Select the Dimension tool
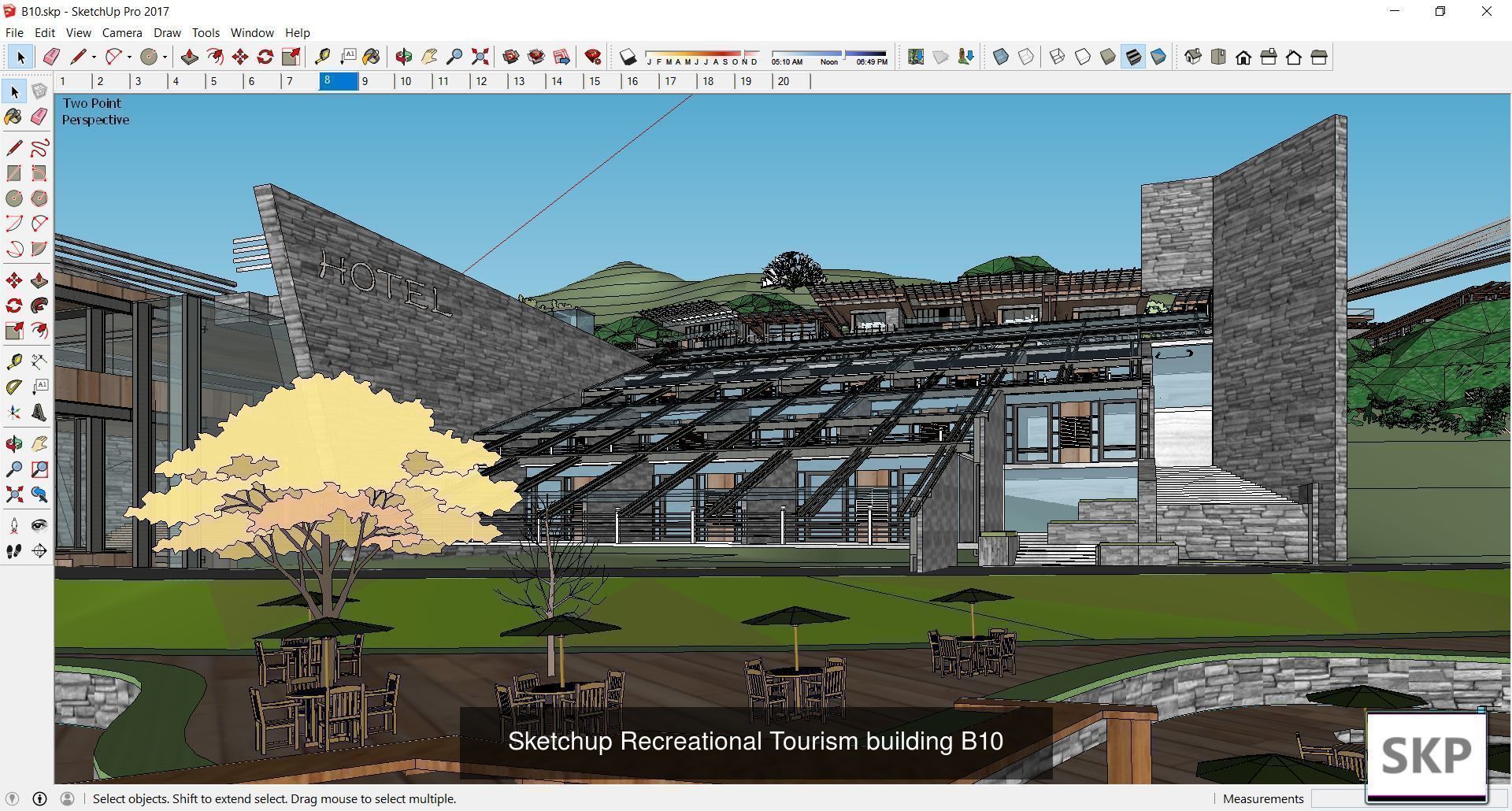Screen dimensions: 1512x811 (39, 362)
